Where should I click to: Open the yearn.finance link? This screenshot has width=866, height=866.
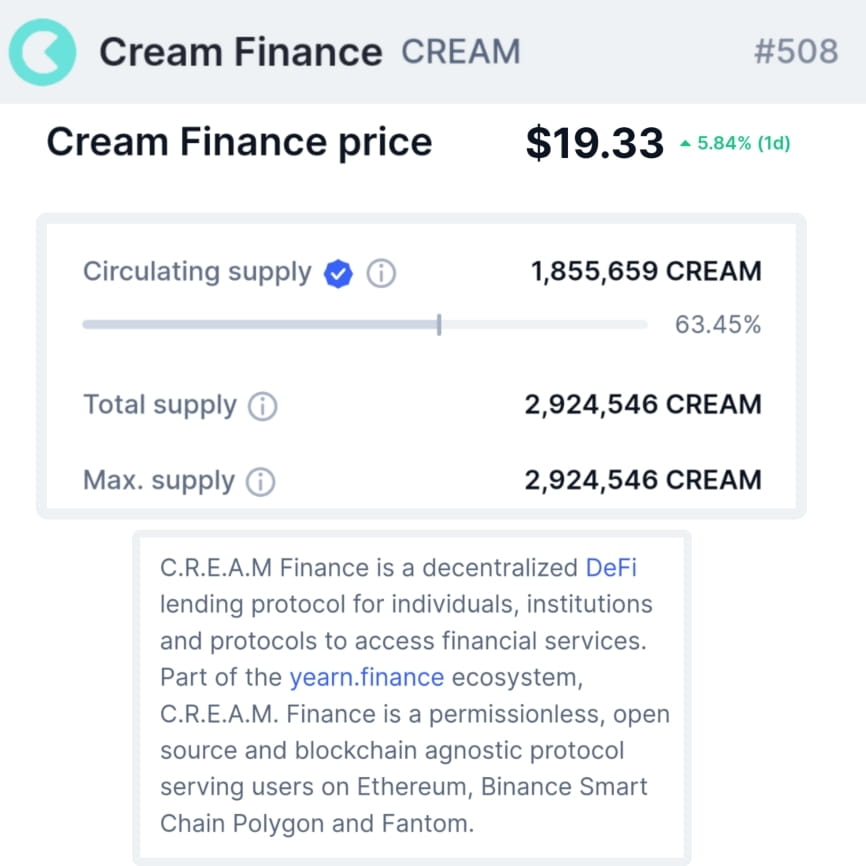[366, 677]
